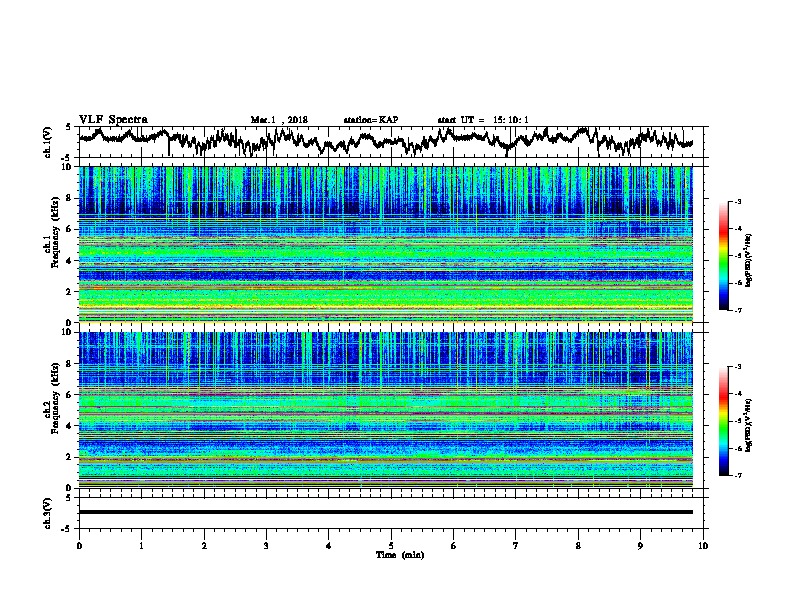Click time axis tick label "4"
792x612 pixels.
click(x=329, y=546)
